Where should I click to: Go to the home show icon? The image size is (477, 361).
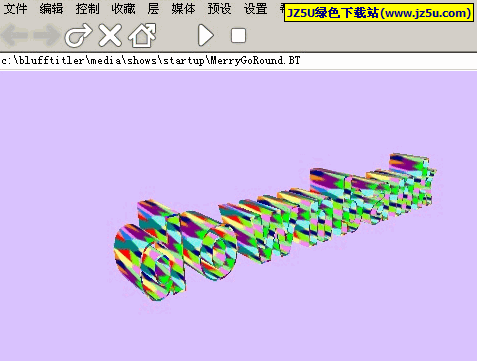click(x=143, y=35)
